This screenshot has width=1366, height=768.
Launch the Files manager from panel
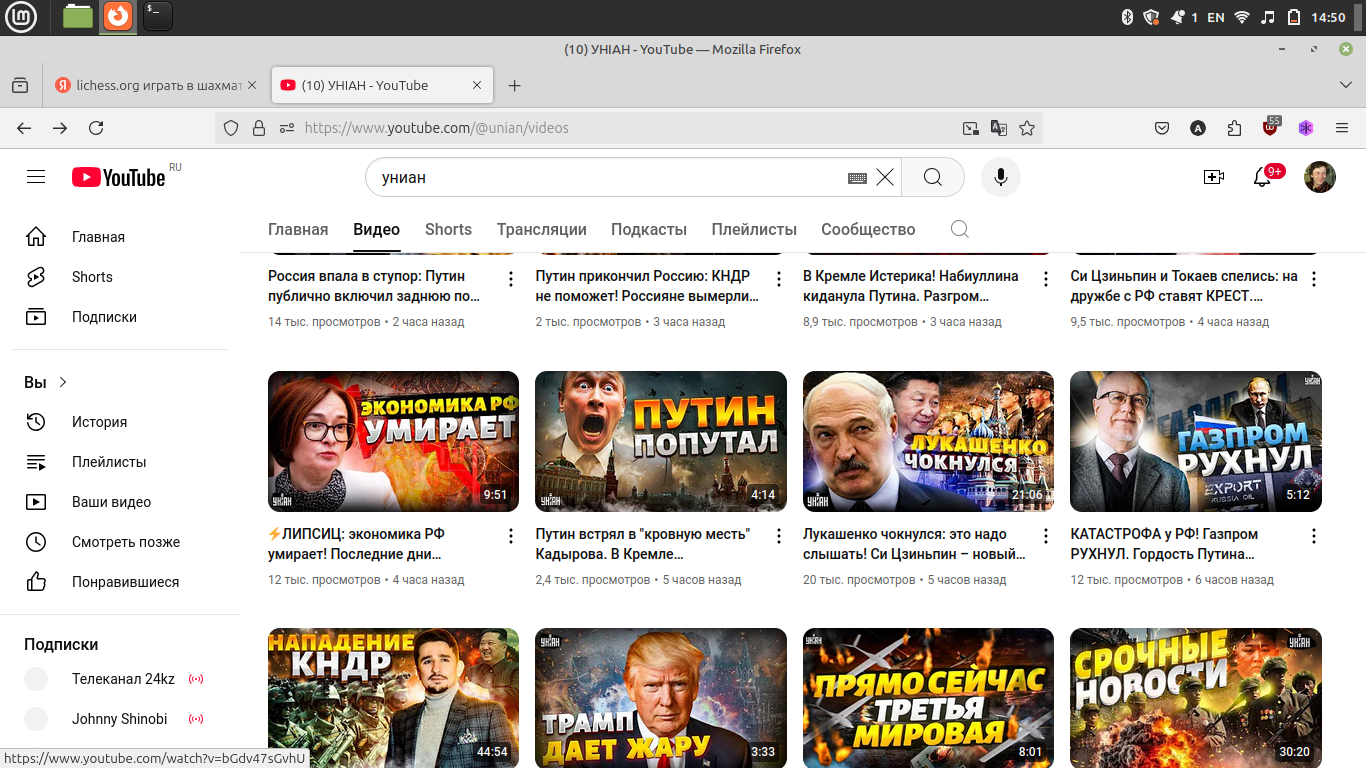(x=77, y=16)
